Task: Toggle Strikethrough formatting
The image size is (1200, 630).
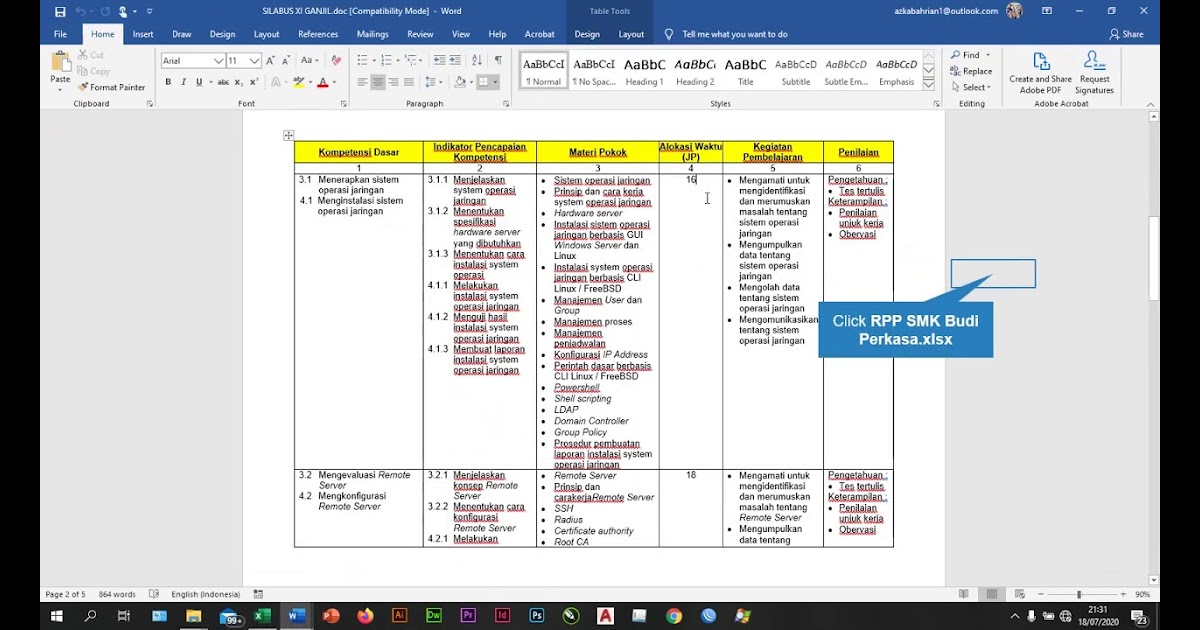Action: click(221, 82)
